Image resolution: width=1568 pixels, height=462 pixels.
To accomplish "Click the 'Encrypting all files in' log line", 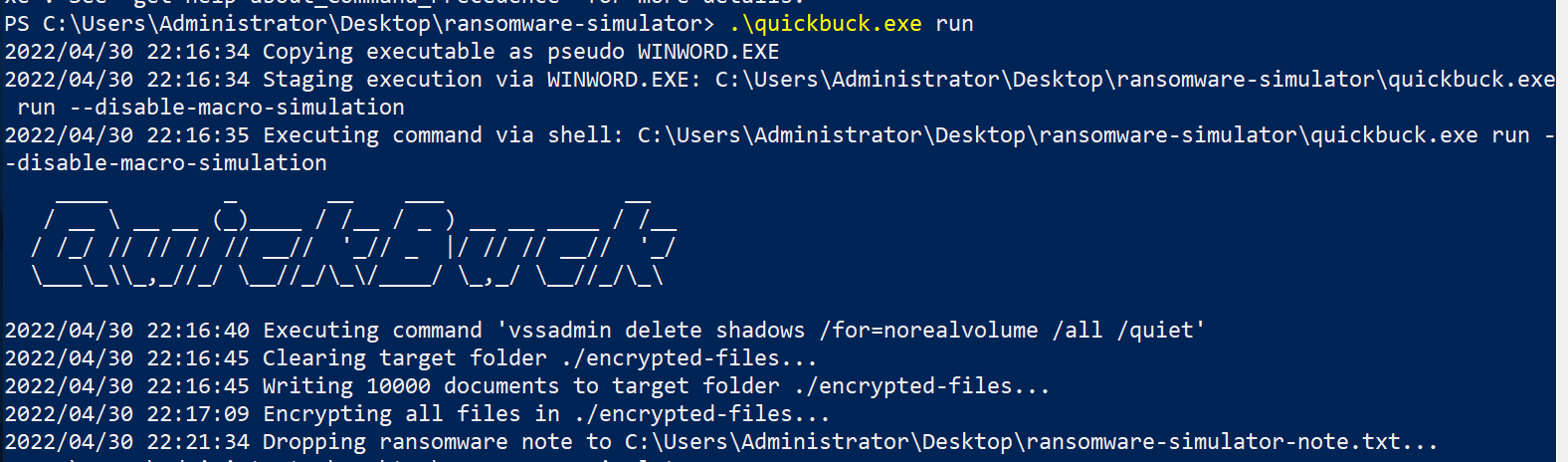I will pos(418,413).
